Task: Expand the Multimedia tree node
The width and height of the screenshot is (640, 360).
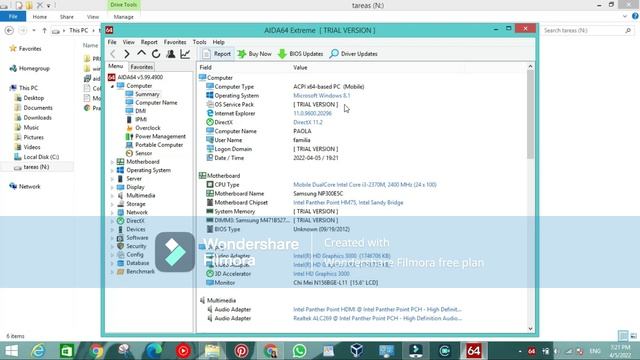Action: click(x=112, y=196)
